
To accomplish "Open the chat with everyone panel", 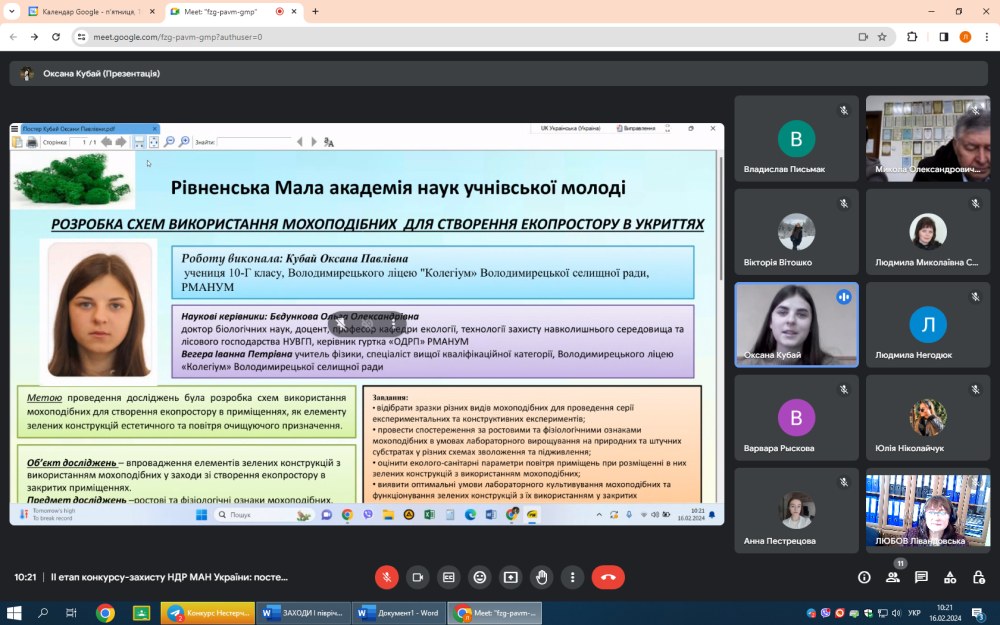I will point(921,577).
